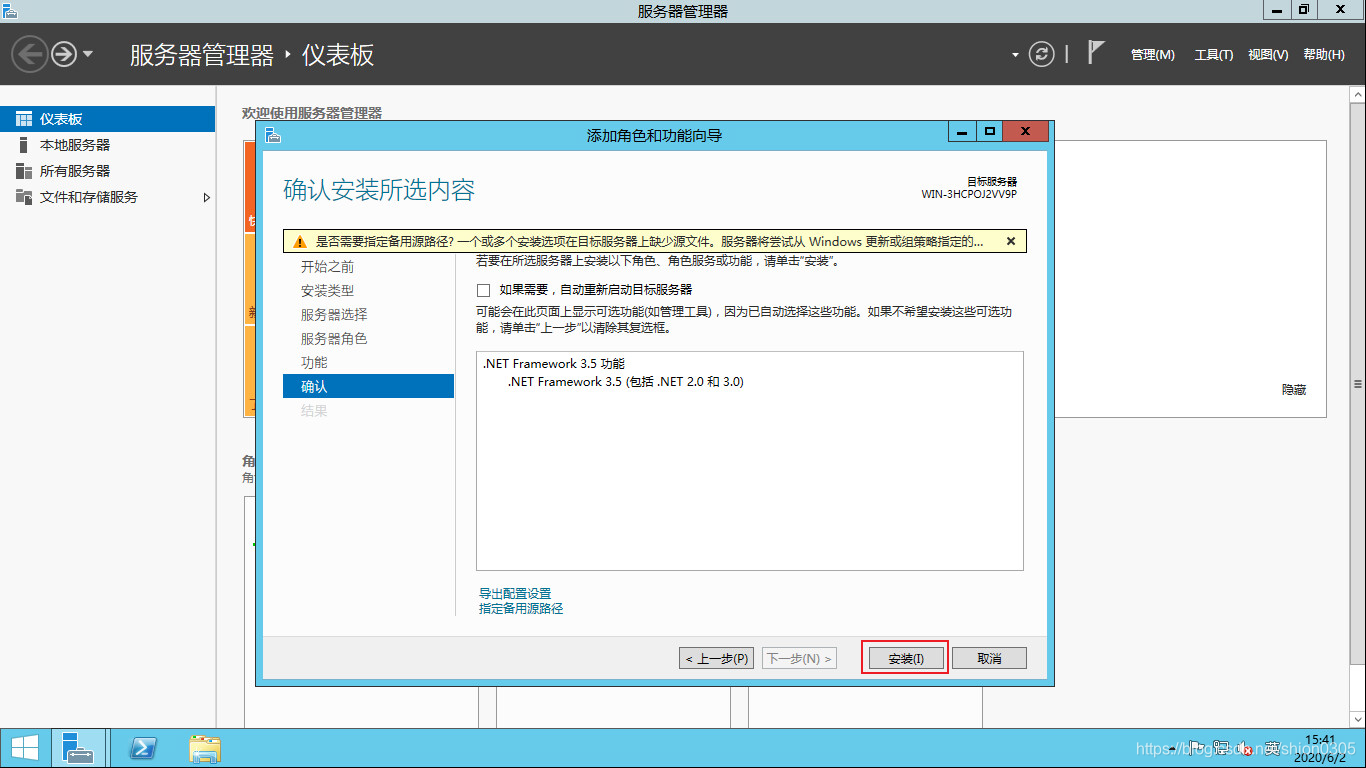1366x768 pixels.
Task: Click the target server name WIN-3HCPOJ2VV9P
Action: 969,194
